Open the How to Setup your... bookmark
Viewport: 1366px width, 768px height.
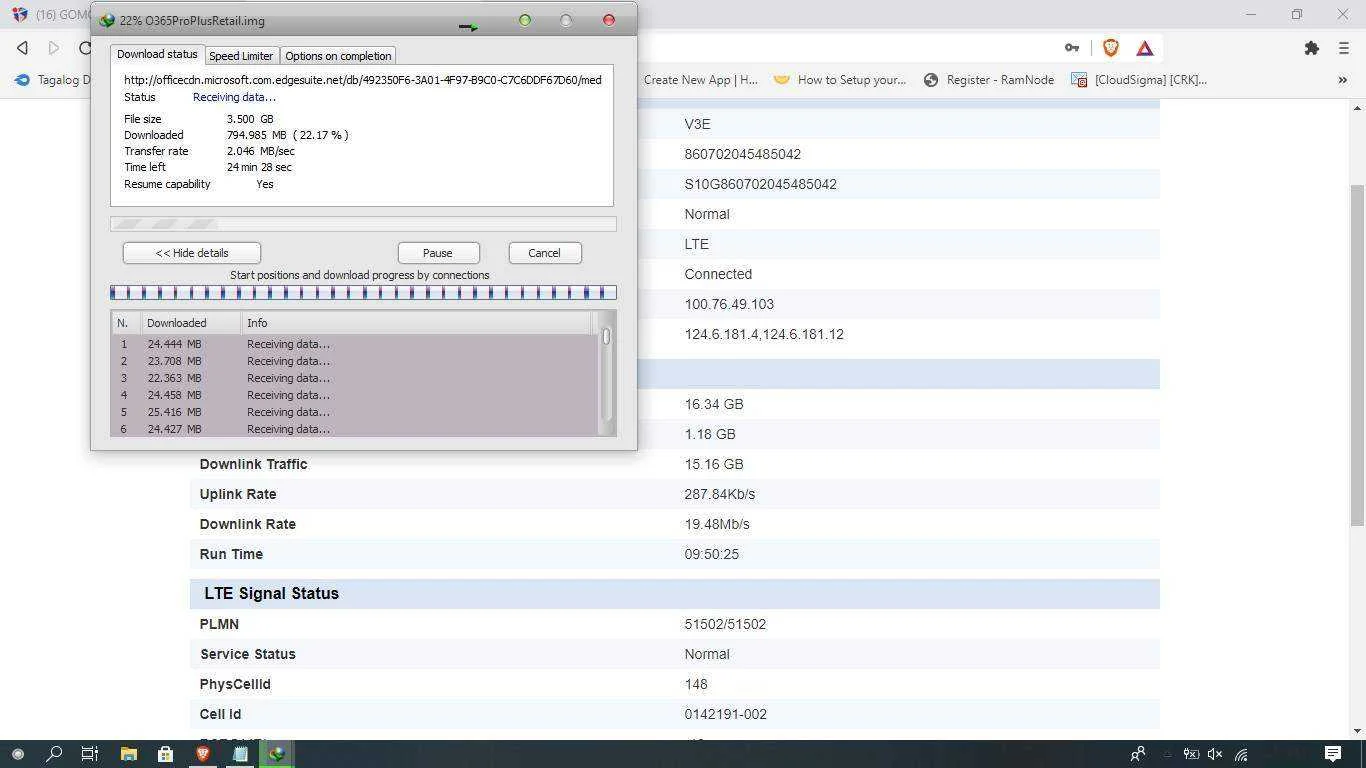[840, 80]
